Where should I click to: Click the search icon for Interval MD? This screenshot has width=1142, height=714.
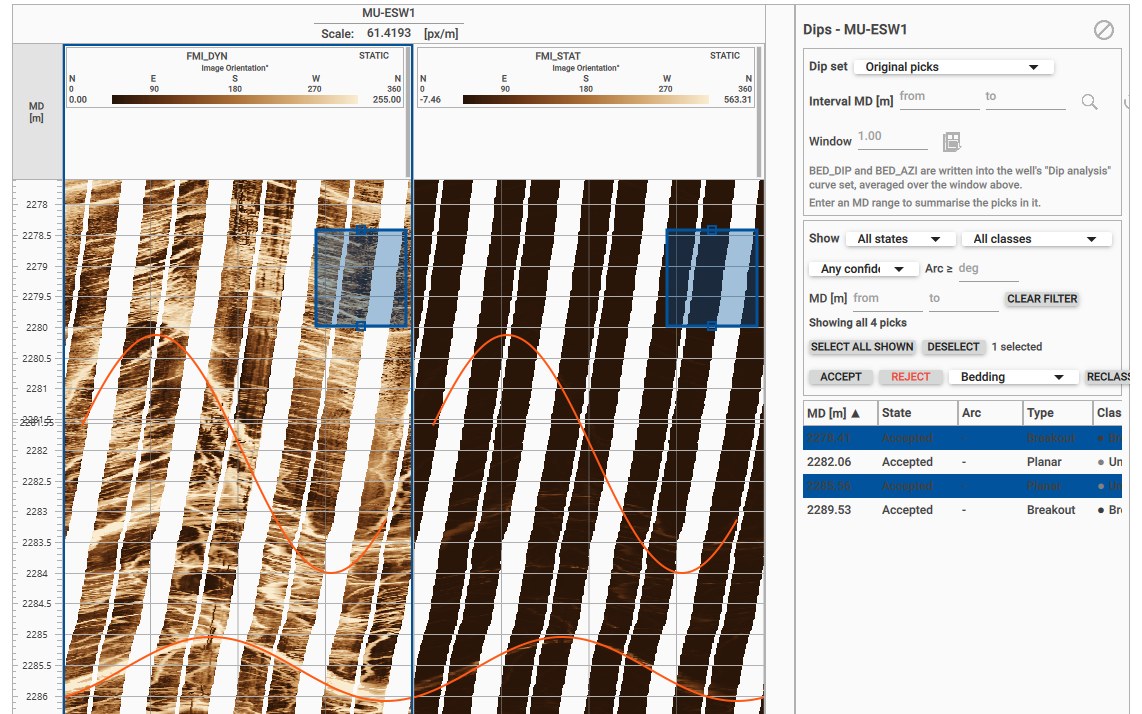point(1089,102)
